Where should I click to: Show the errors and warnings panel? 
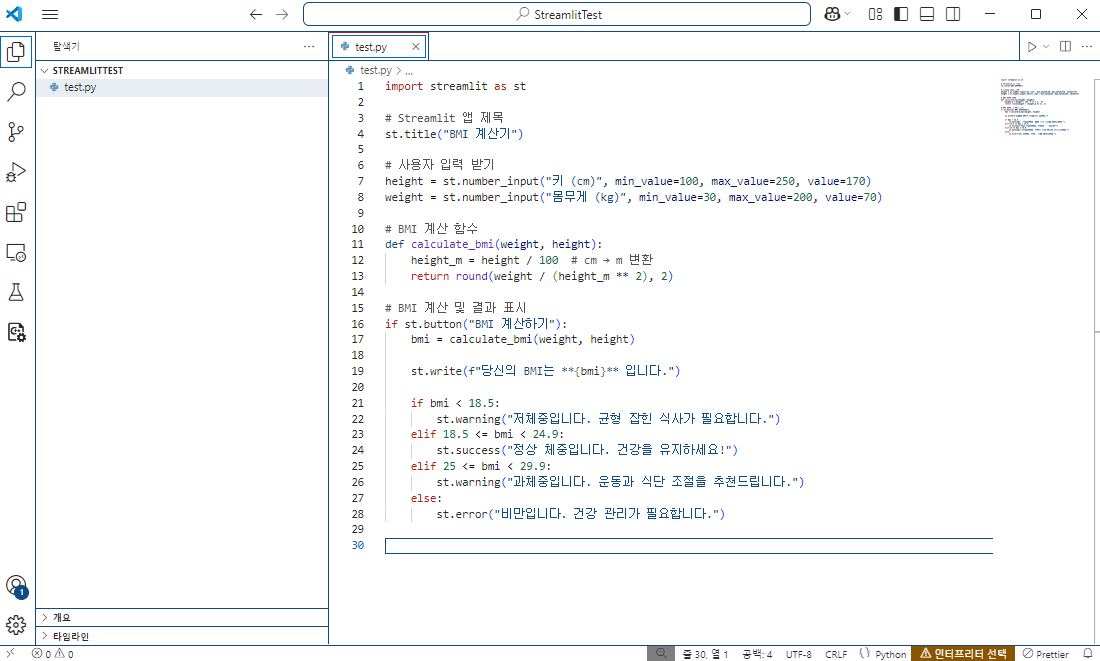[x=53, y=653]
